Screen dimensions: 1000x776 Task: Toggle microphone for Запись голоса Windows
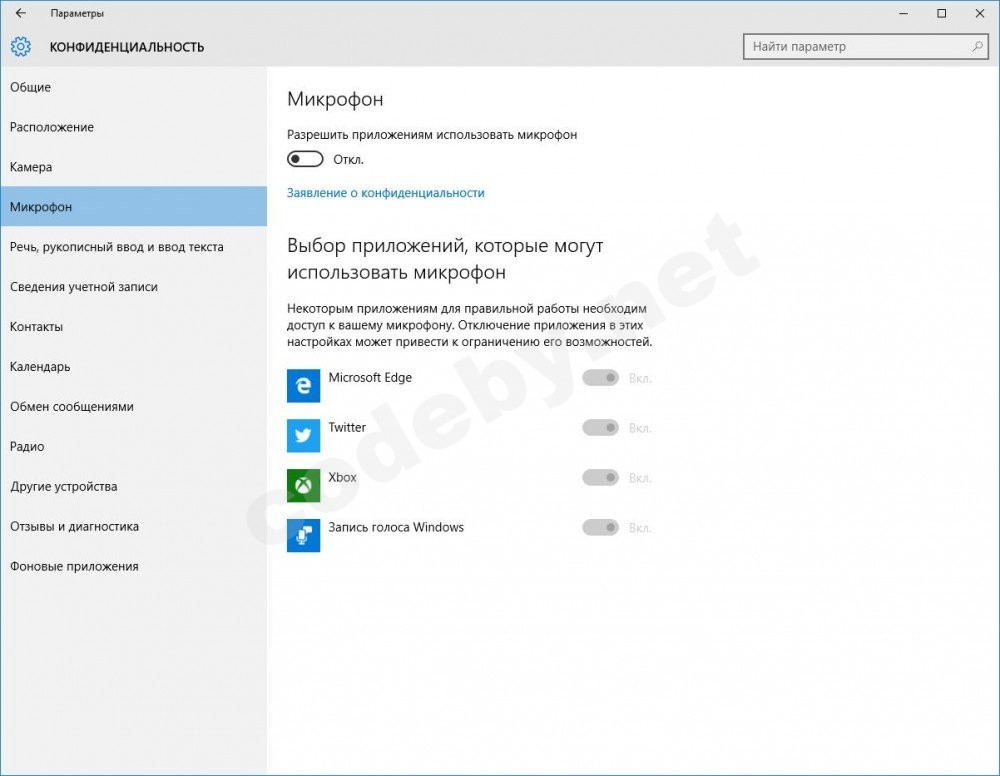(x=600, y=527)
